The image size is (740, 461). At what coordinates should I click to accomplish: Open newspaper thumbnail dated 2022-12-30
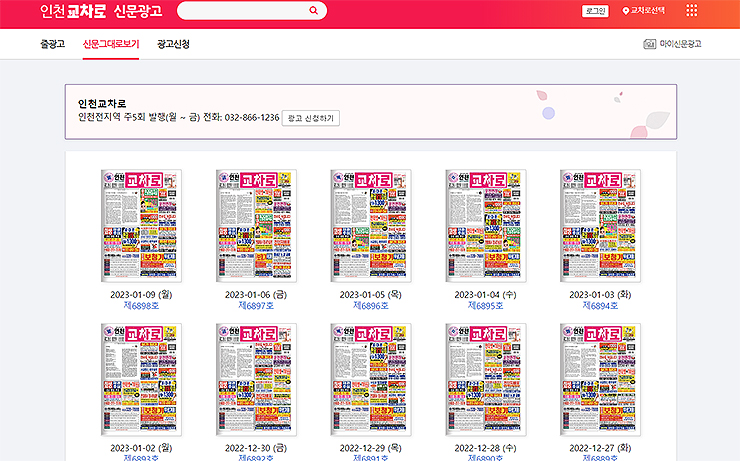pyautogui.click(x=256, y=380)
